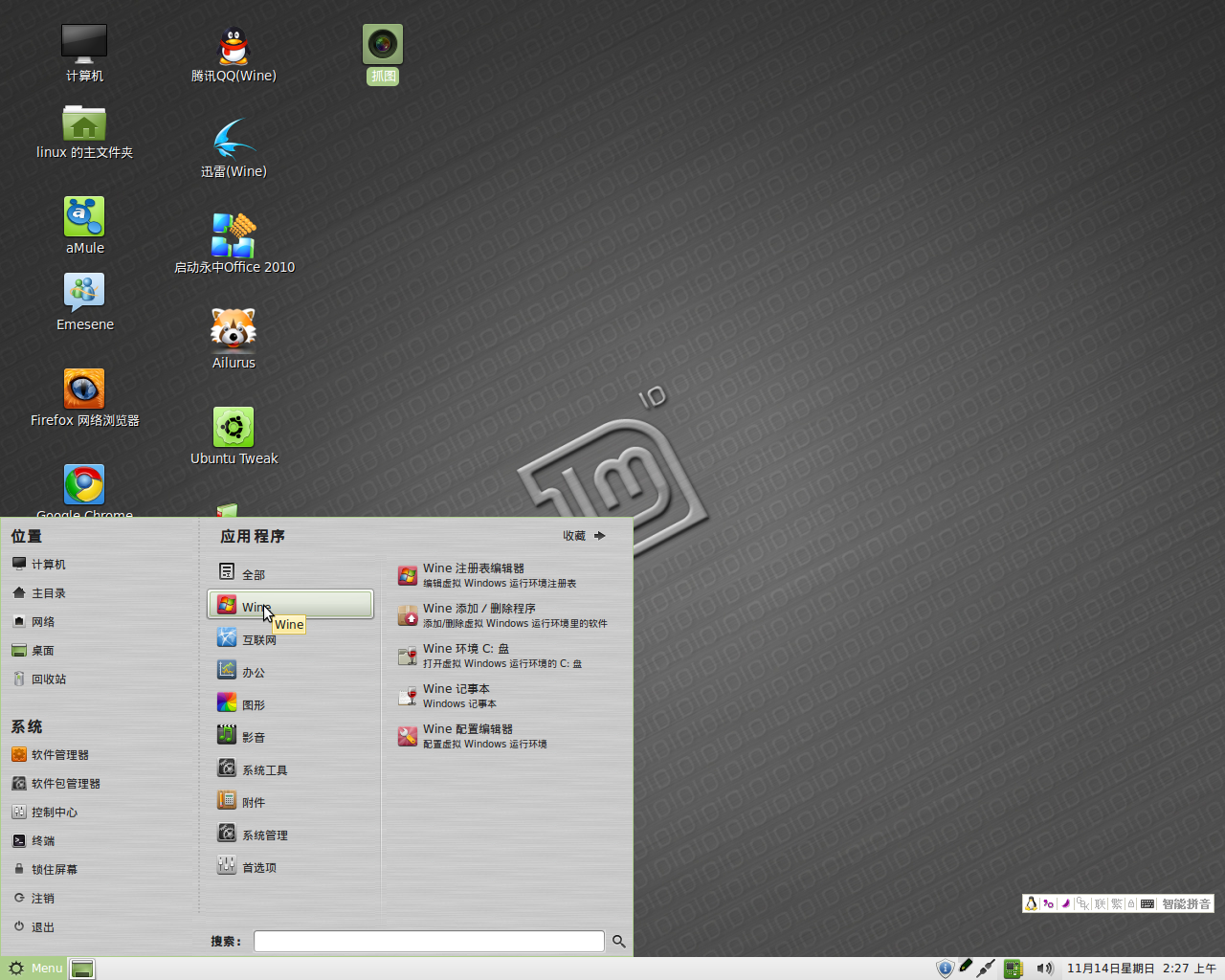Open Ubuntu Tweak desktop icon
This screenshot has height=980, width=1225.
coord(234,435)
